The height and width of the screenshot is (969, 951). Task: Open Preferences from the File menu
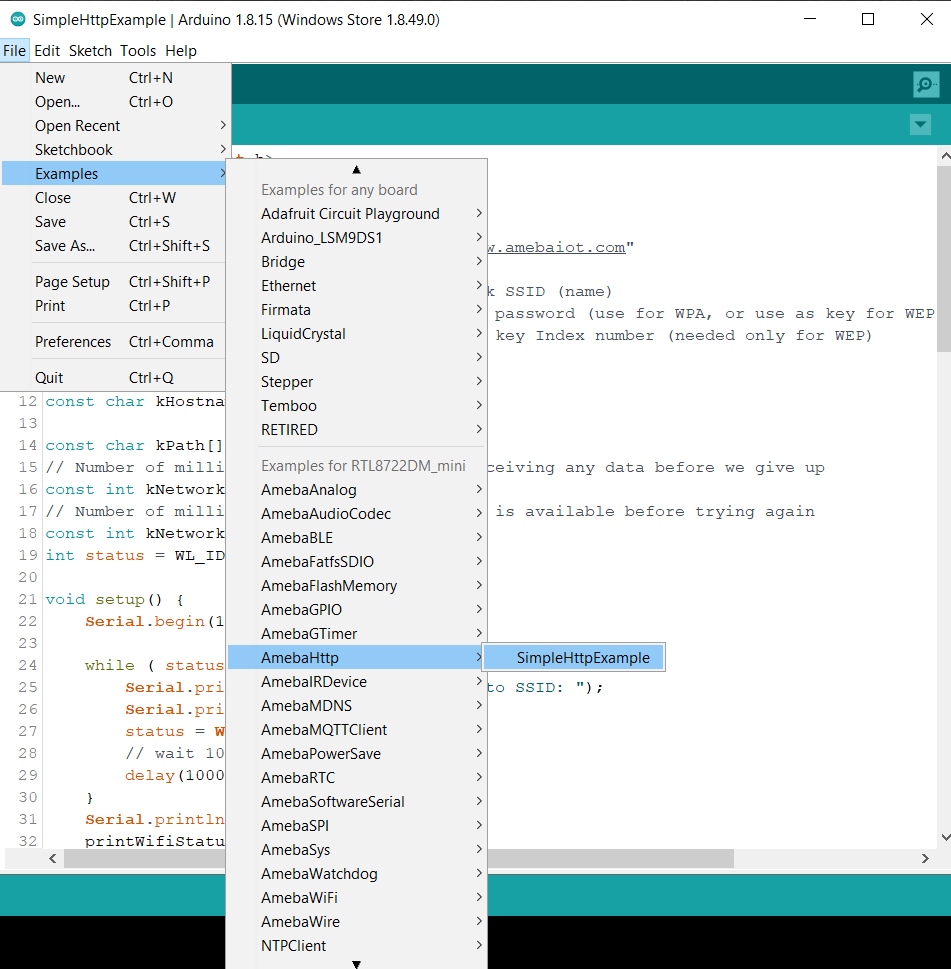(115, 342)
